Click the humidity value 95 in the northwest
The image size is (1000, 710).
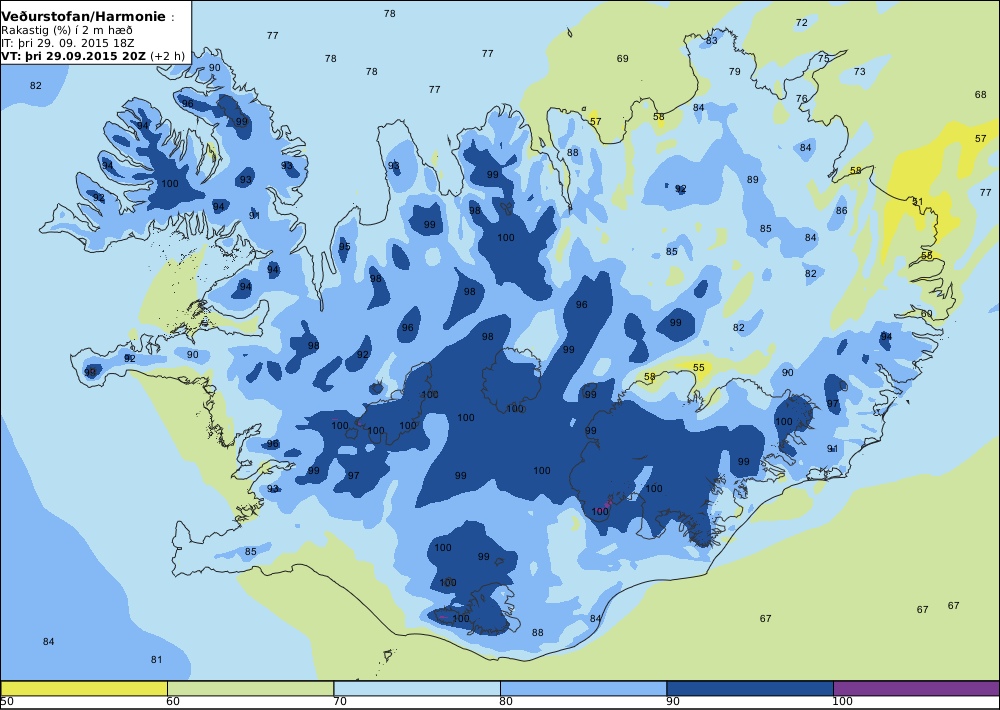[344, 247]
